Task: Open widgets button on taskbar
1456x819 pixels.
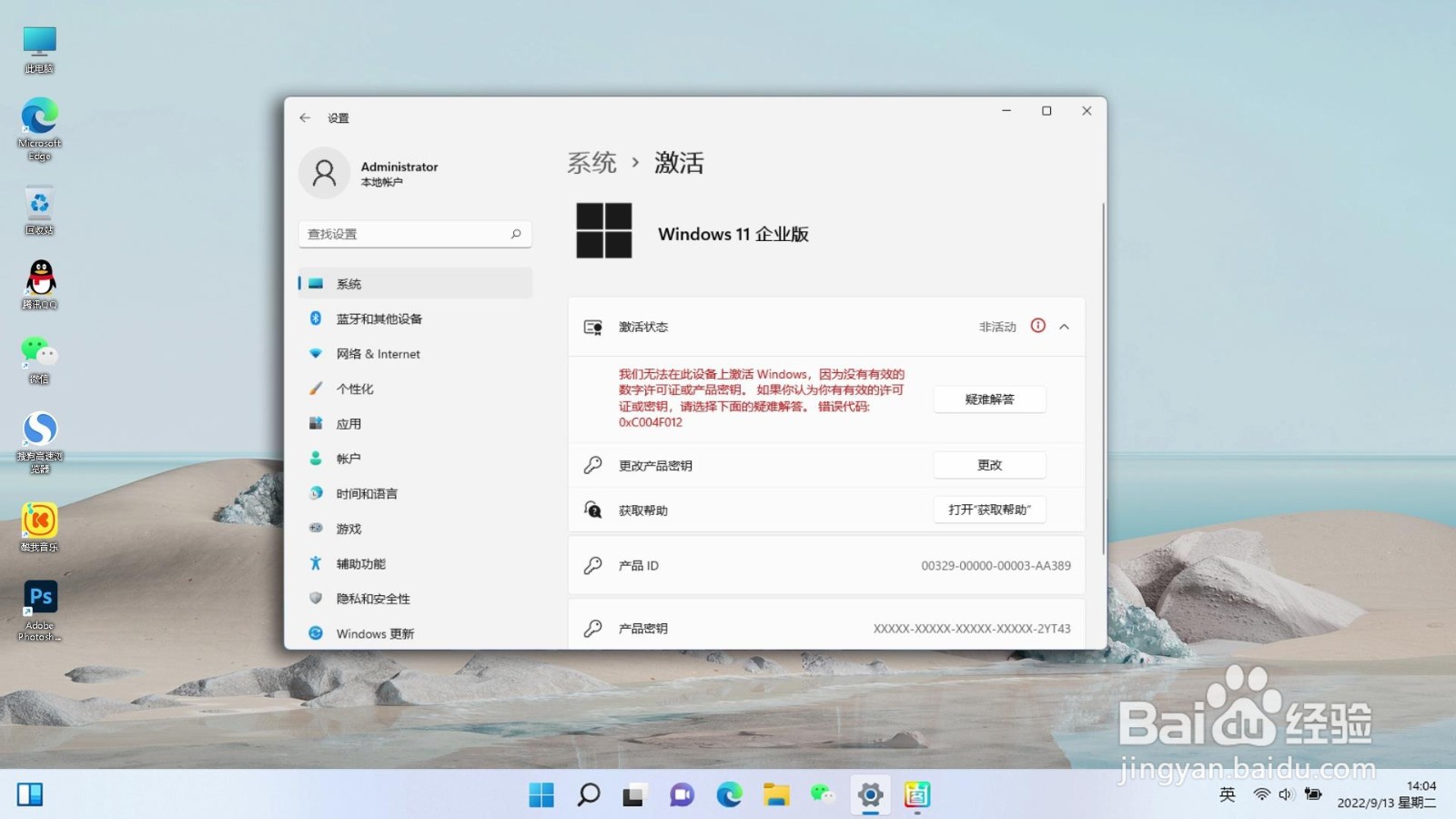Action: pos(30,794)
